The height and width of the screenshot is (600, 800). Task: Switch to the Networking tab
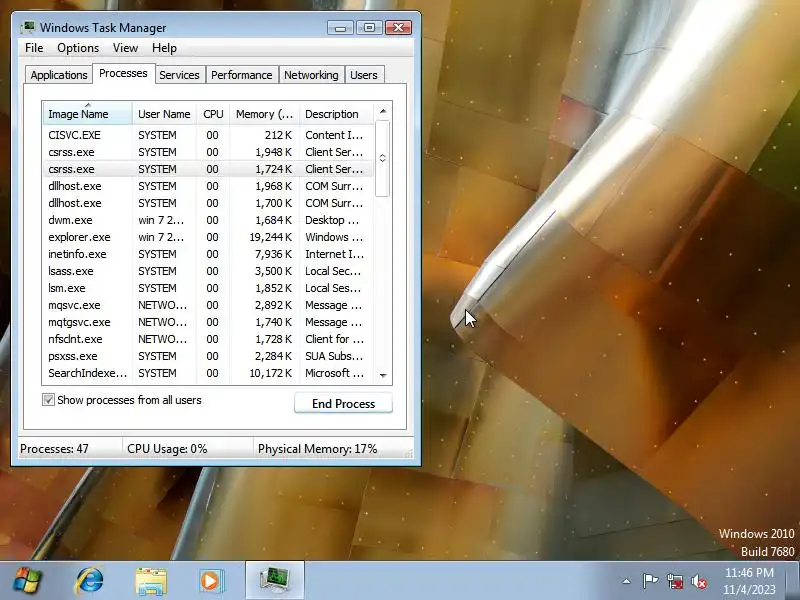(311, 75)
